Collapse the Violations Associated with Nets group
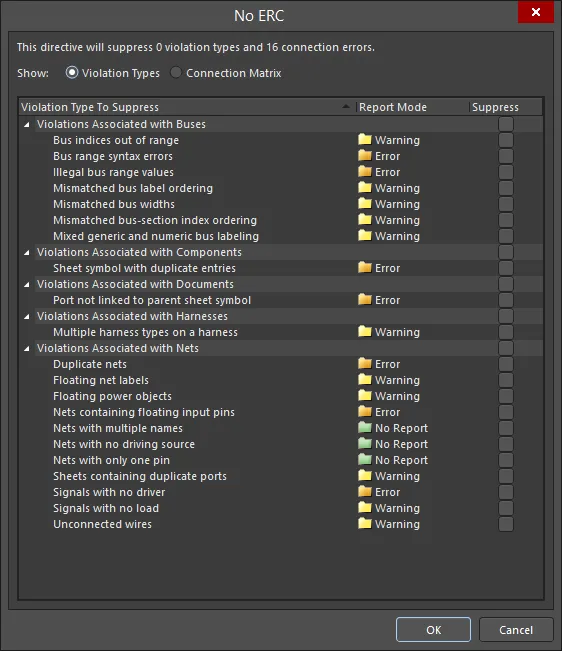562x651 pixels. (27, 348)
